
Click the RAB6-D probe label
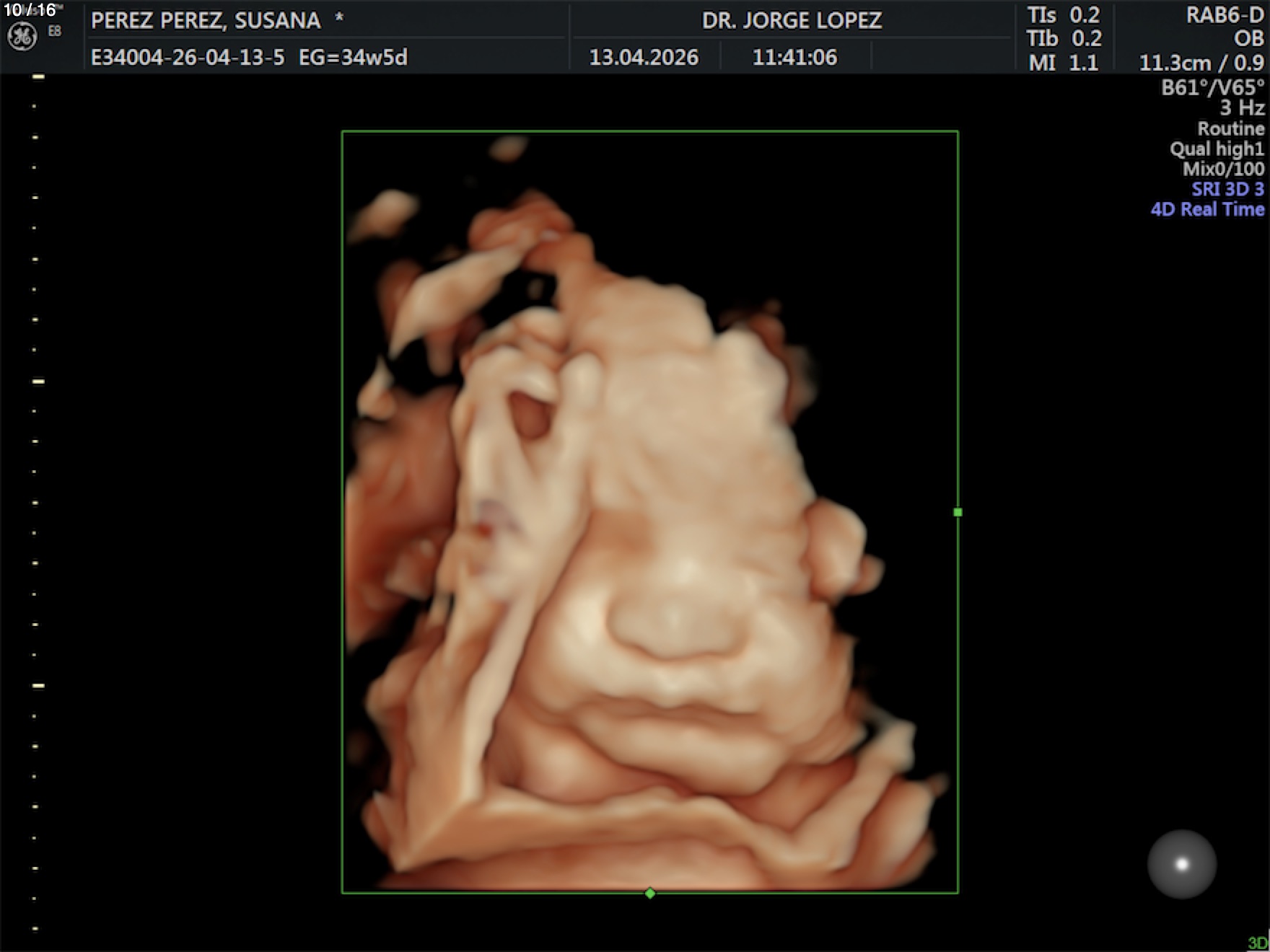[x=1225, y=15]
